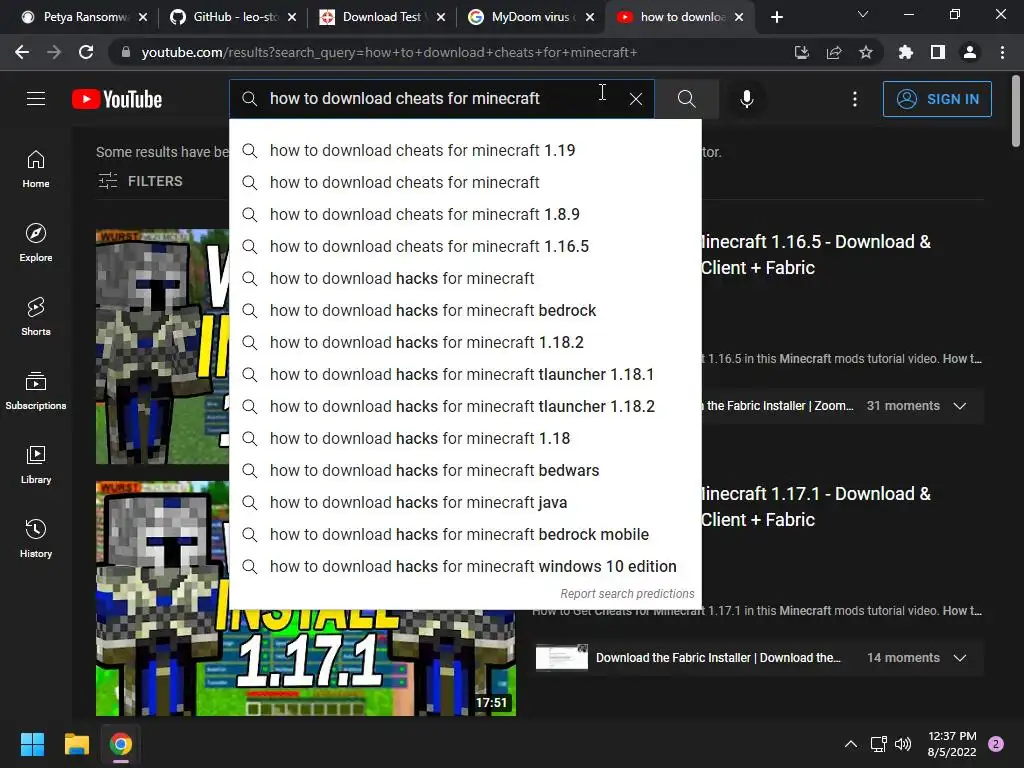Viewport: 1024px width, 768px height.
Task: Select suggestion 'cheats for minecraft 1.8.9'
Action: click(466, 214)
